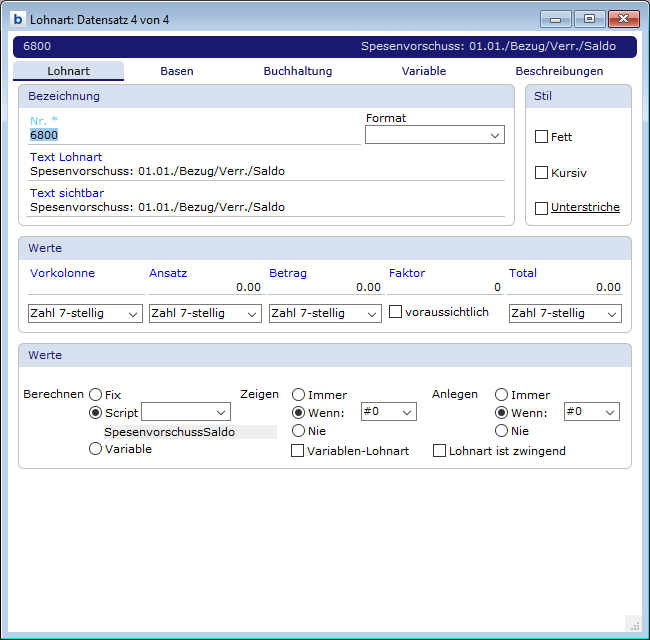Open the Buchhaltung tab

(297, 71)
